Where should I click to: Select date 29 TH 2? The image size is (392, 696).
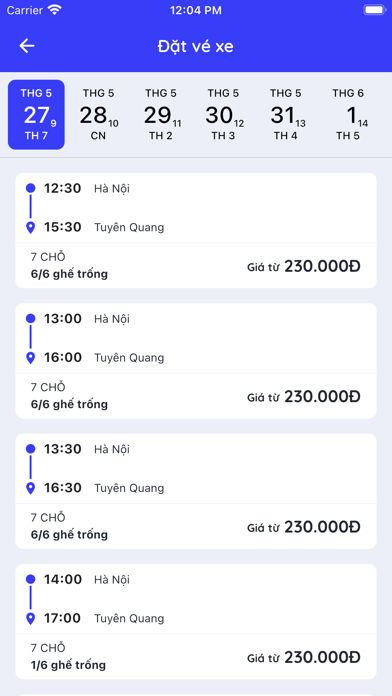tap(161, 115)
